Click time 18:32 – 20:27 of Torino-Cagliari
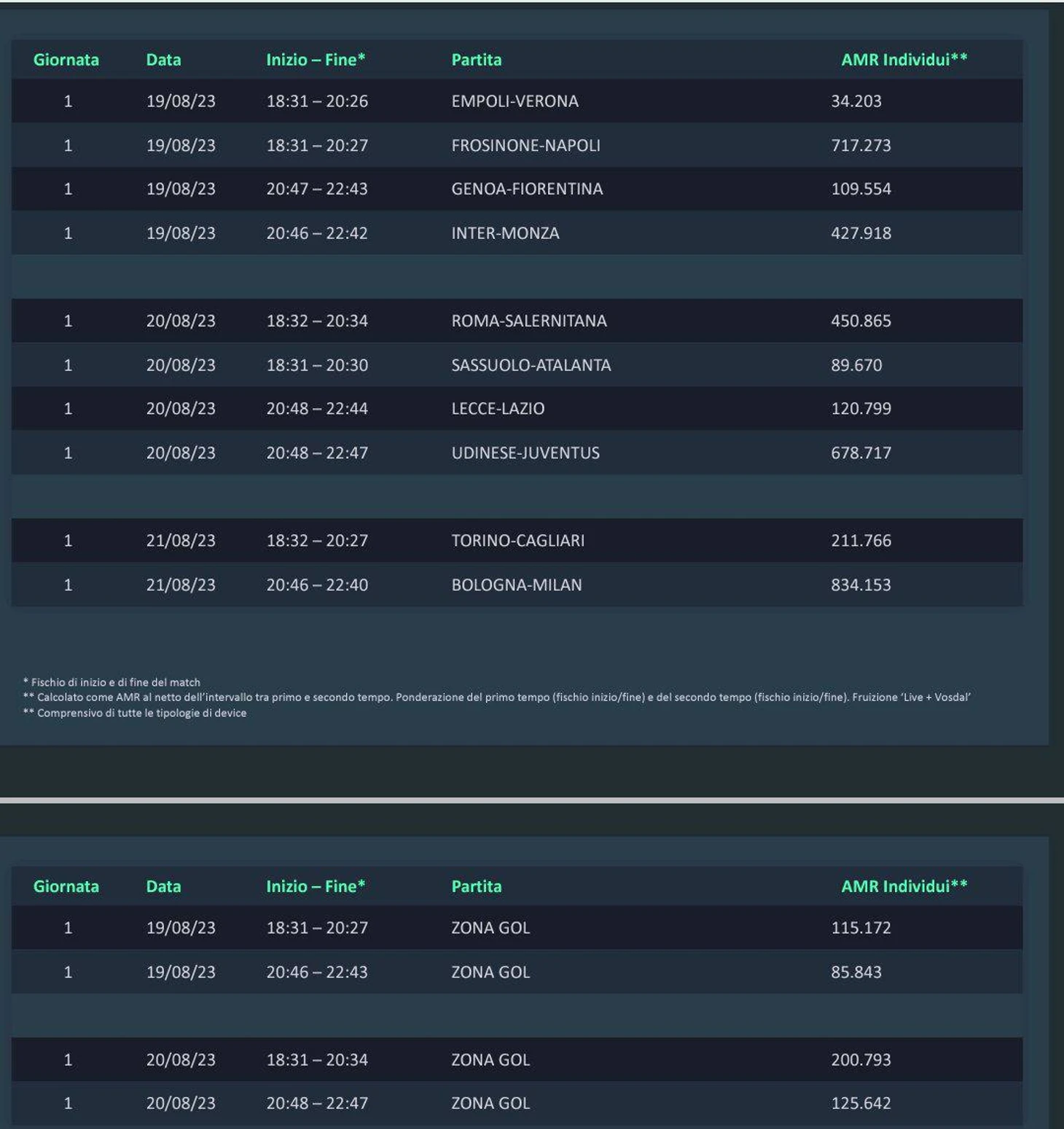 (x=317, y=541)
